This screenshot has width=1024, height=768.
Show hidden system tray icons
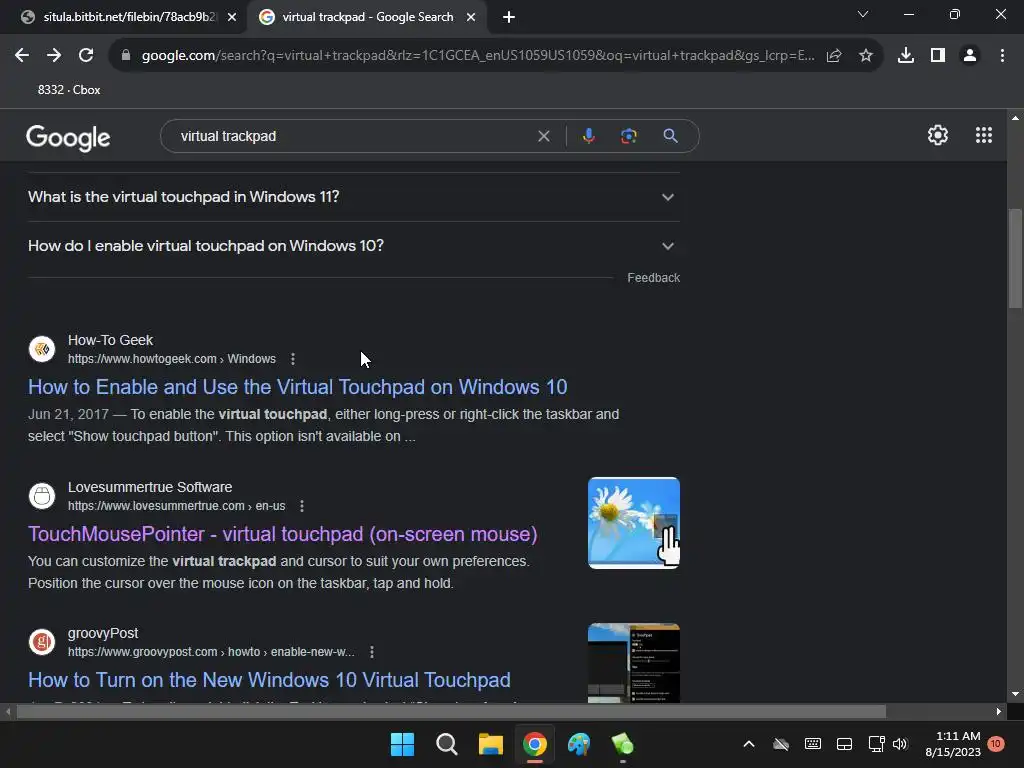[749, 744]
